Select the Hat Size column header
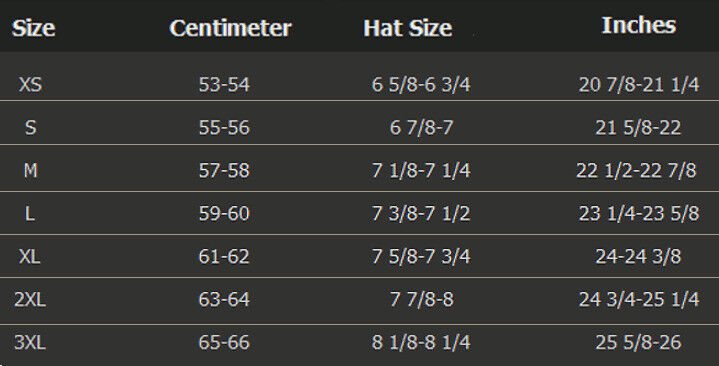This screenshot has height=366, width=719. tap(408, 28)
